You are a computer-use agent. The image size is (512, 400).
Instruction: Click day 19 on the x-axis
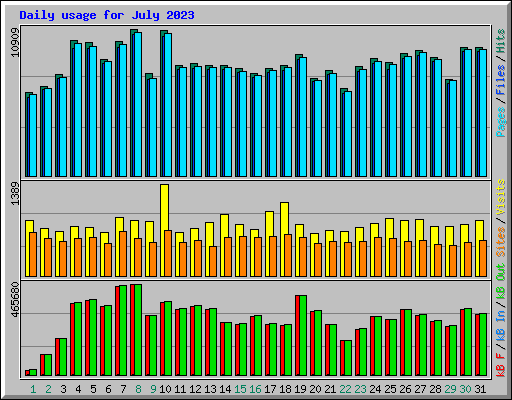[300, 389]
